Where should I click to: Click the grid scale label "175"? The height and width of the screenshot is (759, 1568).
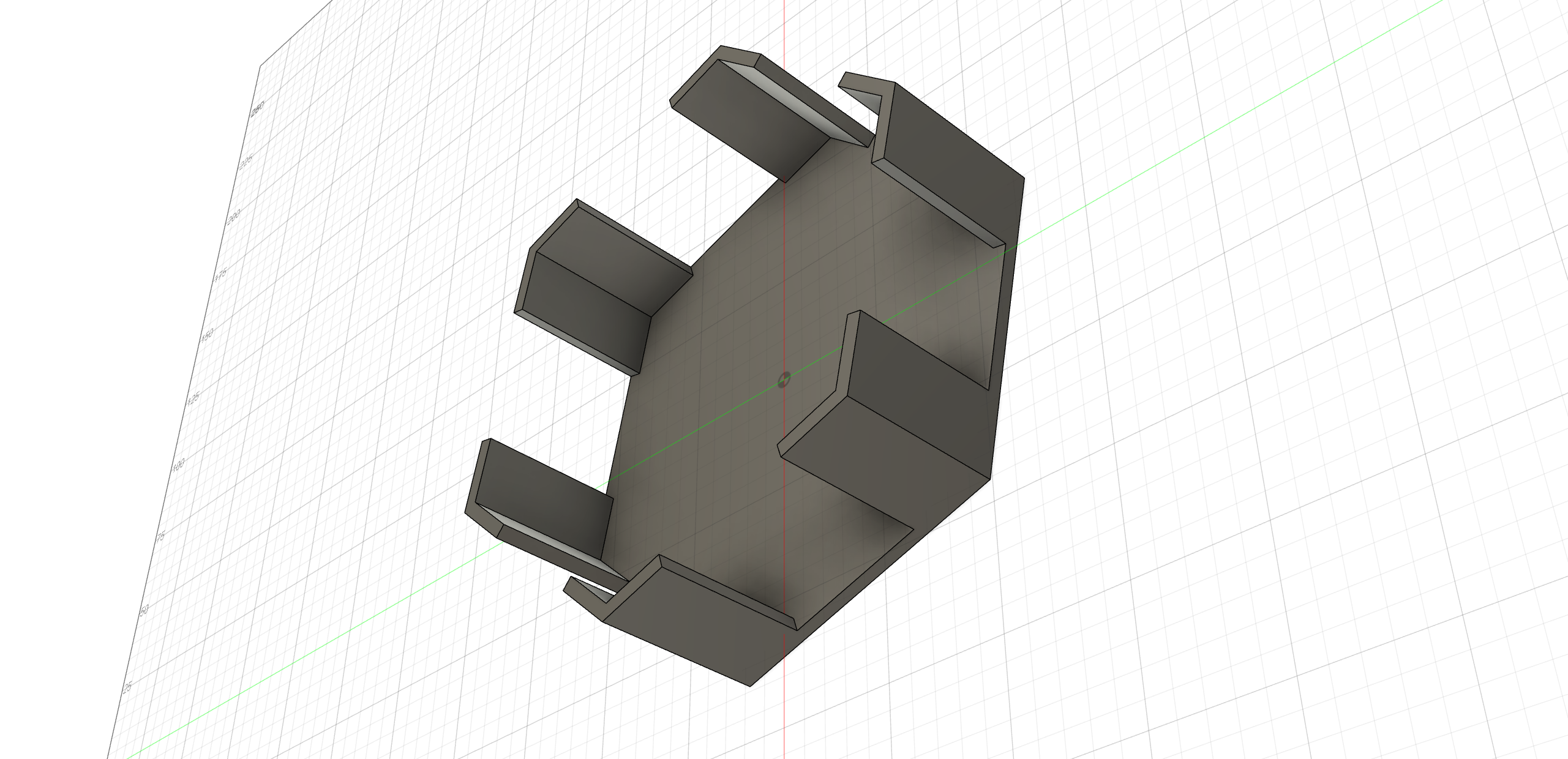(x=221, y=275)
